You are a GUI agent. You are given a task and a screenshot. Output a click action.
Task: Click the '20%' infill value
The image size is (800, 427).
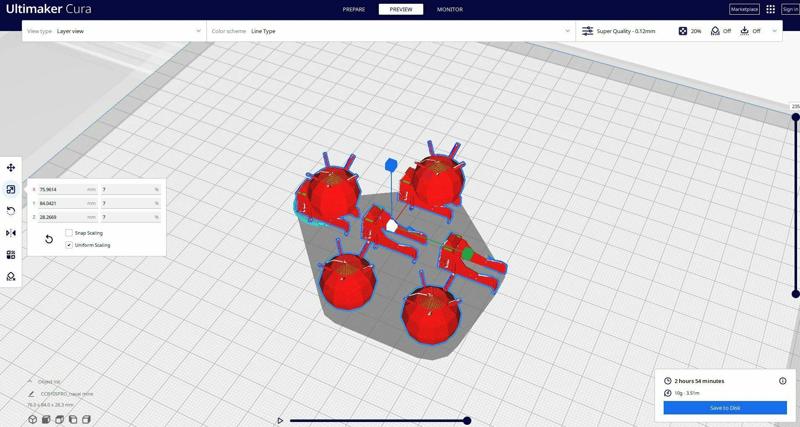click(696, 31)
